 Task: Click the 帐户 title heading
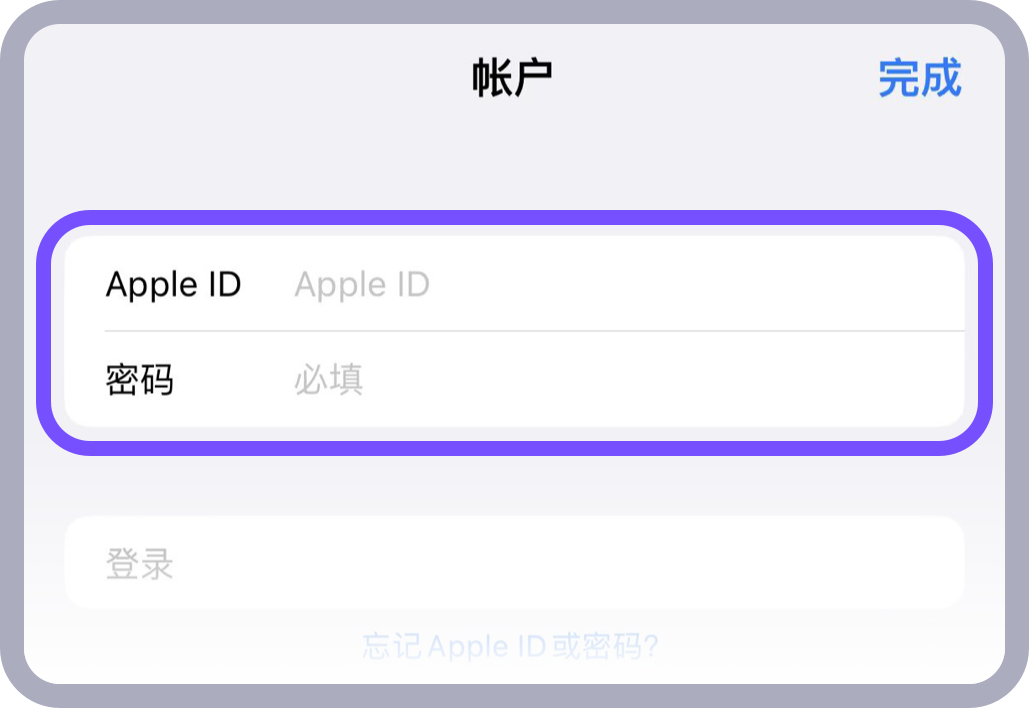512,79
